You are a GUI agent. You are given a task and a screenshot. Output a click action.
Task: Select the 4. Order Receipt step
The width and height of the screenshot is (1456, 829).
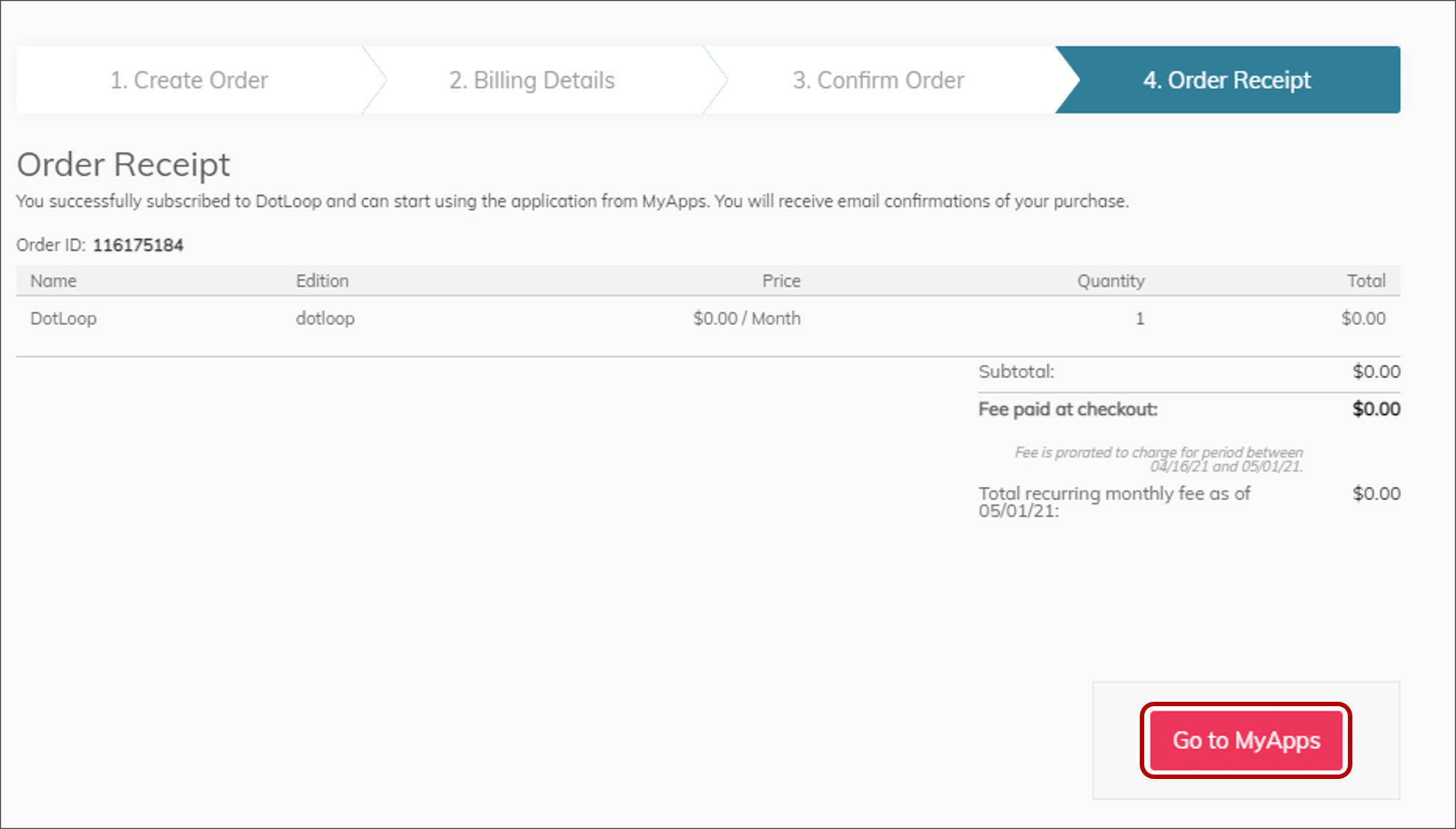tap(1227, 79)
